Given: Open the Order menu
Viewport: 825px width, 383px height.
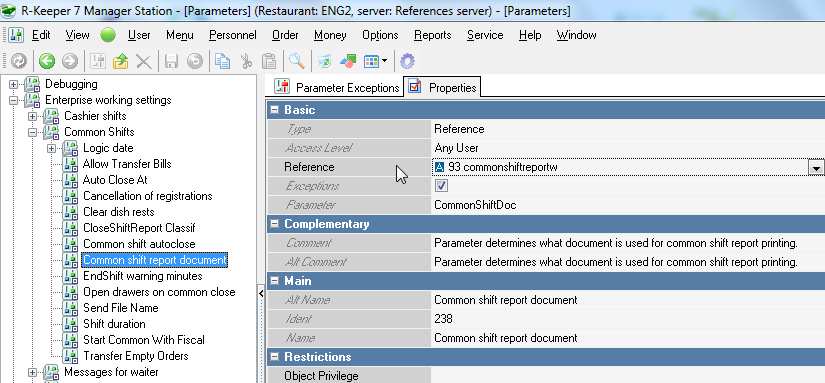Looking at the screenshot, I should (x=285, y=35).
